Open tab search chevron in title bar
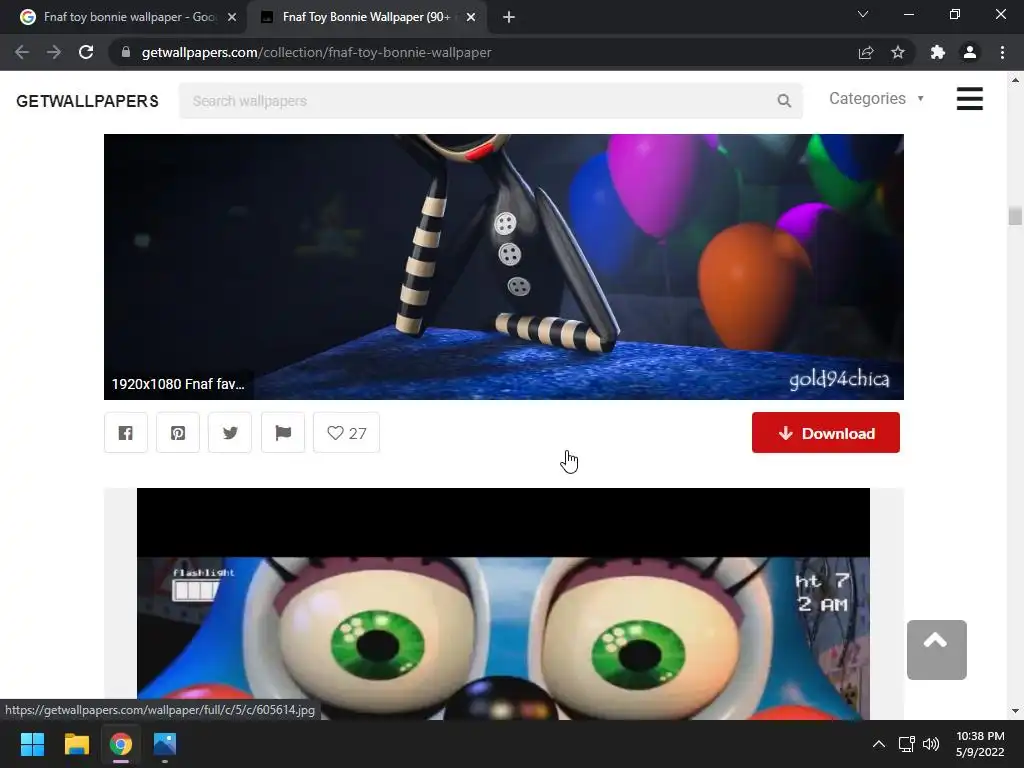Screen dimensions: 1024x768 click(x=863, y=14)
